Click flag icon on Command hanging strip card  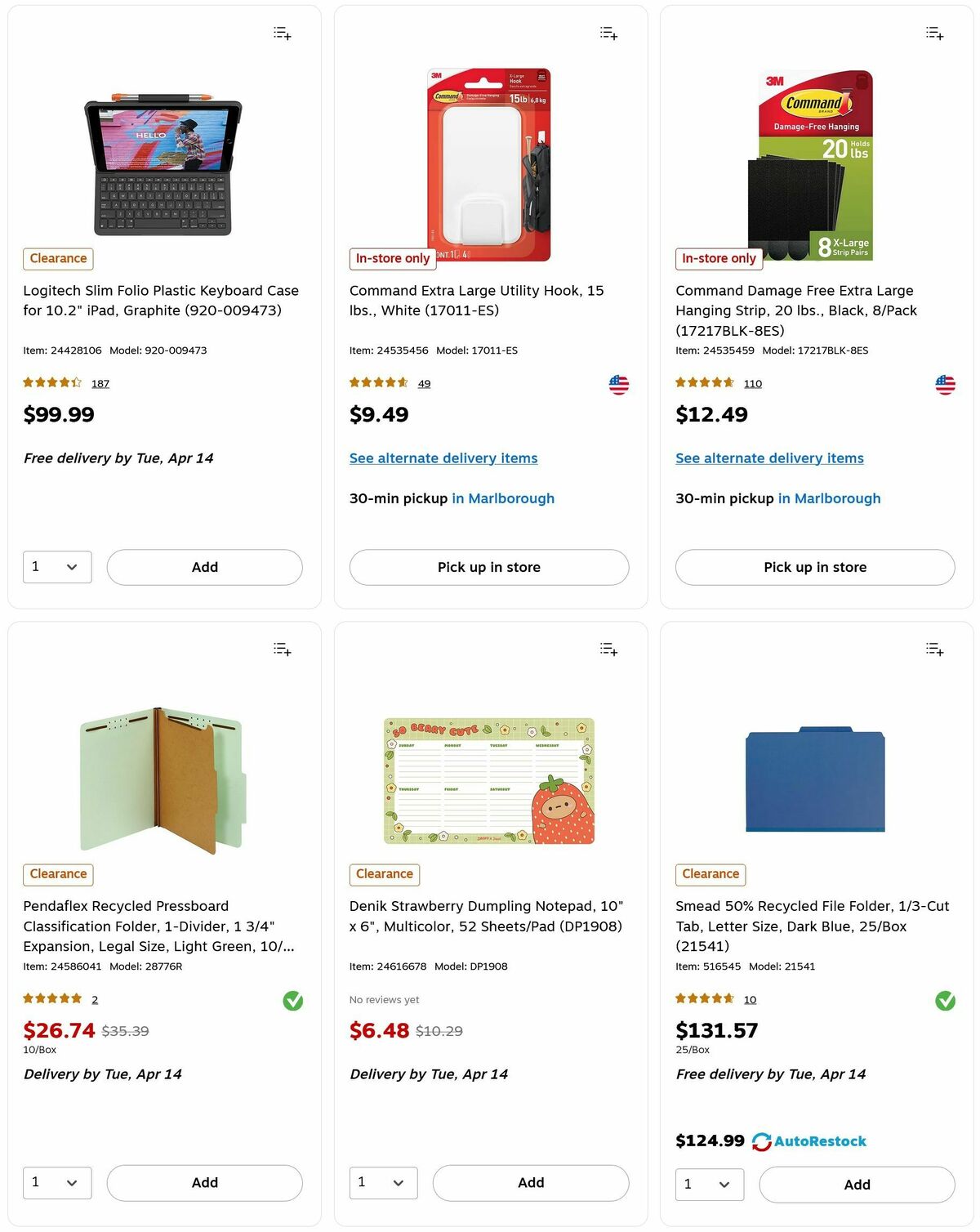945,384
